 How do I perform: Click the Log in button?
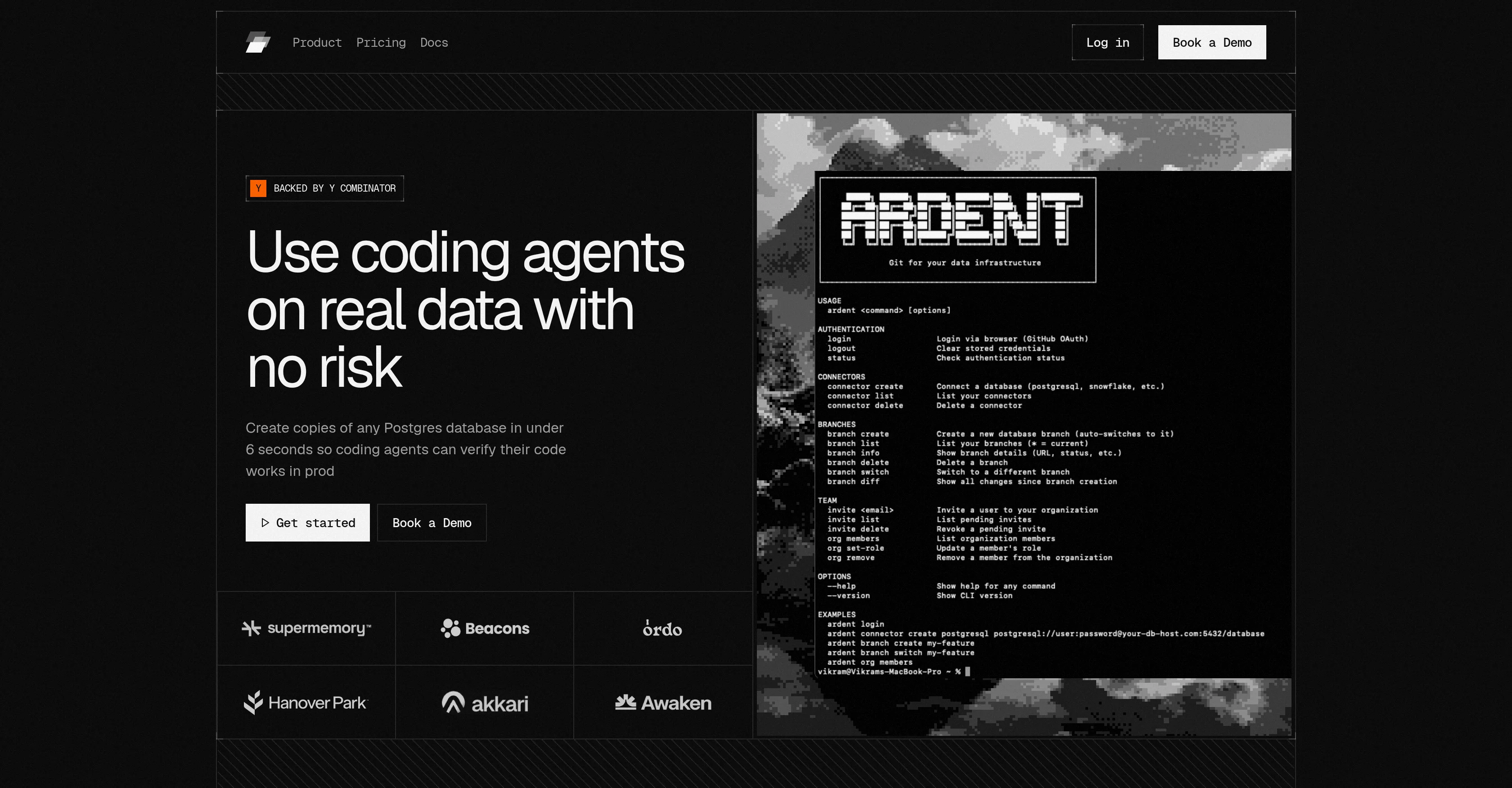coord(1107,42)
